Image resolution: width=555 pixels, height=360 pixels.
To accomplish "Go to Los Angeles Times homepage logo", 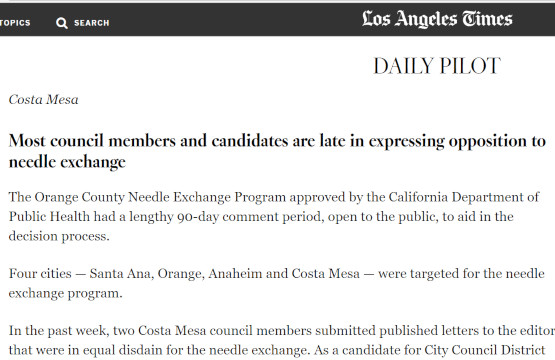I will 437,19.
